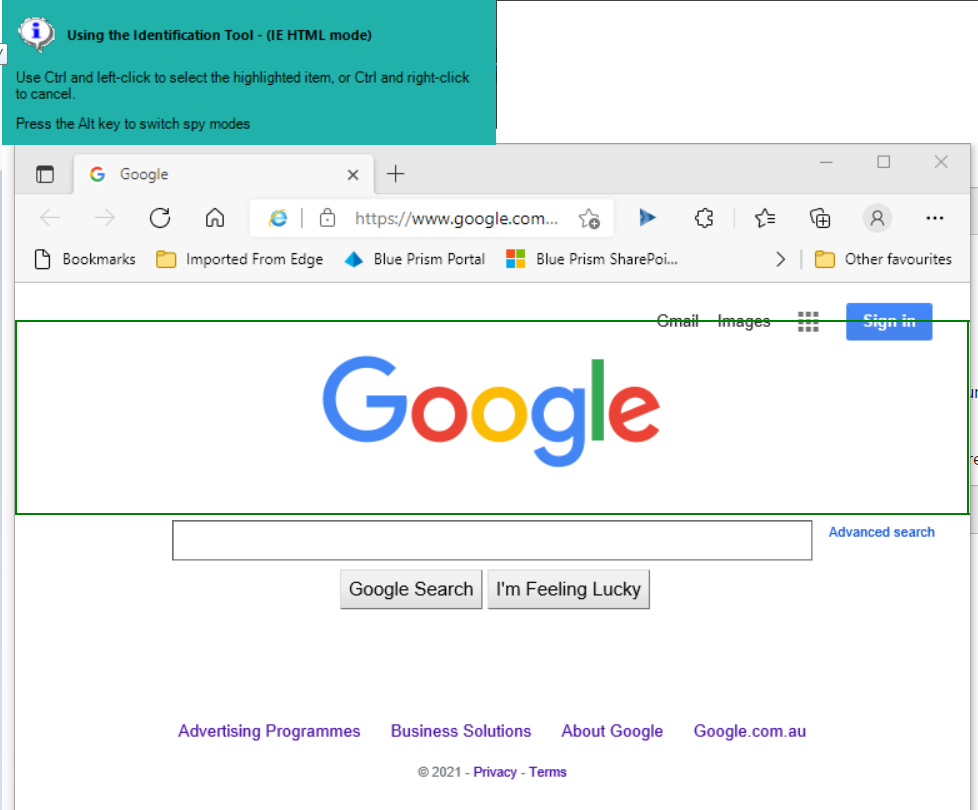This screenshot has width=978, height=810.
Task: Maximize the browser window
Action: pos(883,162)
